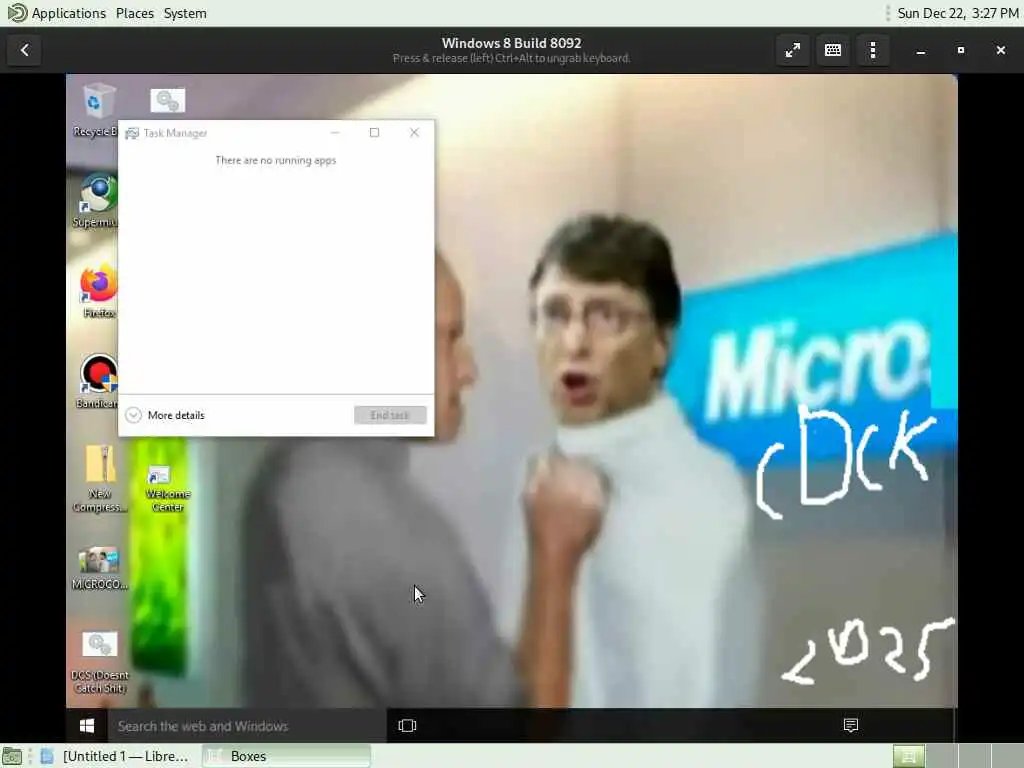Click the MATE logo in the top panel
Image resolution: width=1024 pixels, height=768 pixels.
click(16, 12)
